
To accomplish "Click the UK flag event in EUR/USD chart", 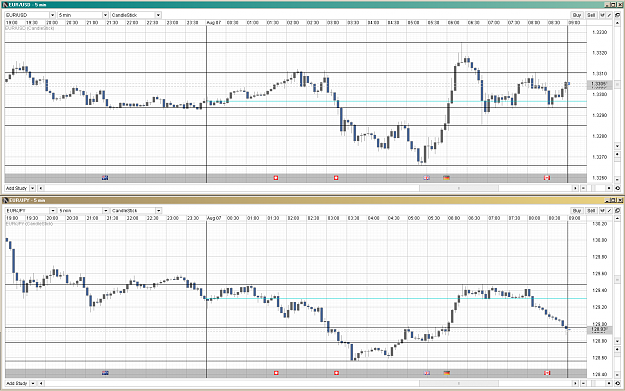I will 426,178.
